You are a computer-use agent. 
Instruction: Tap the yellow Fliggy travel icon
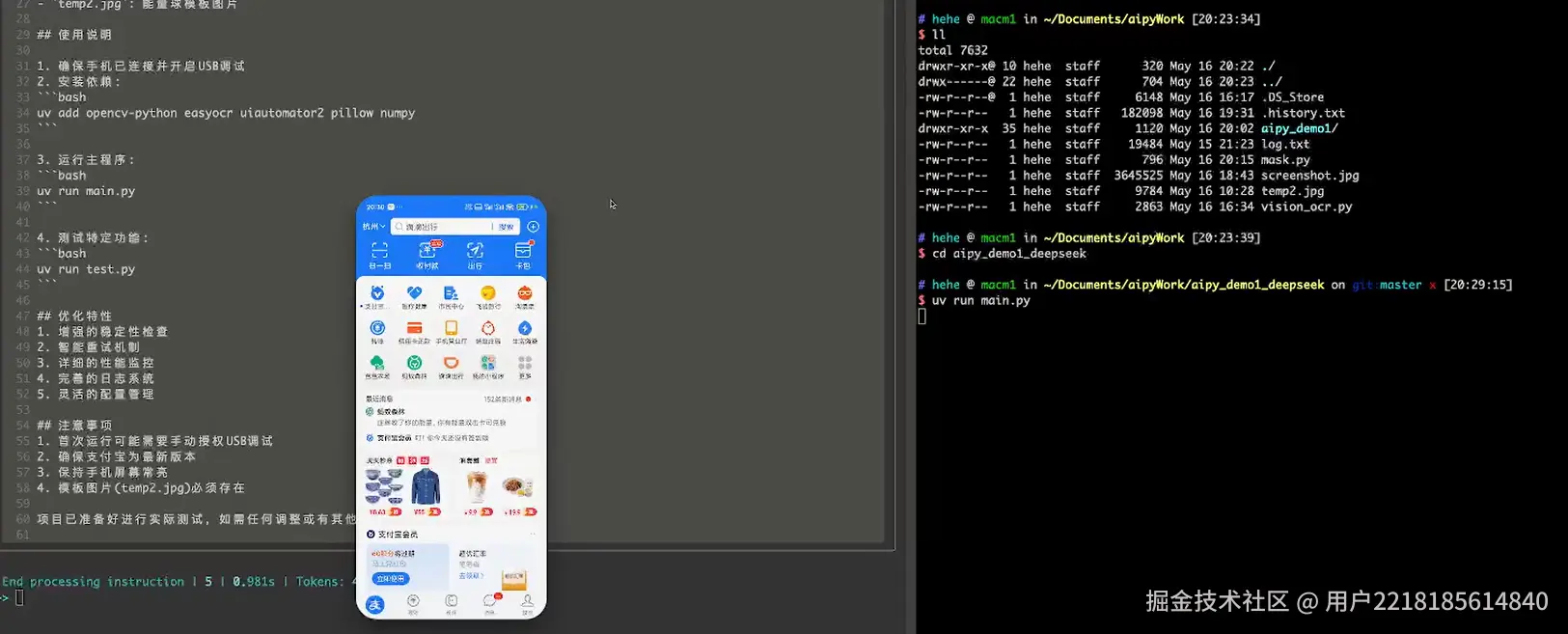[x=488, y=292]
